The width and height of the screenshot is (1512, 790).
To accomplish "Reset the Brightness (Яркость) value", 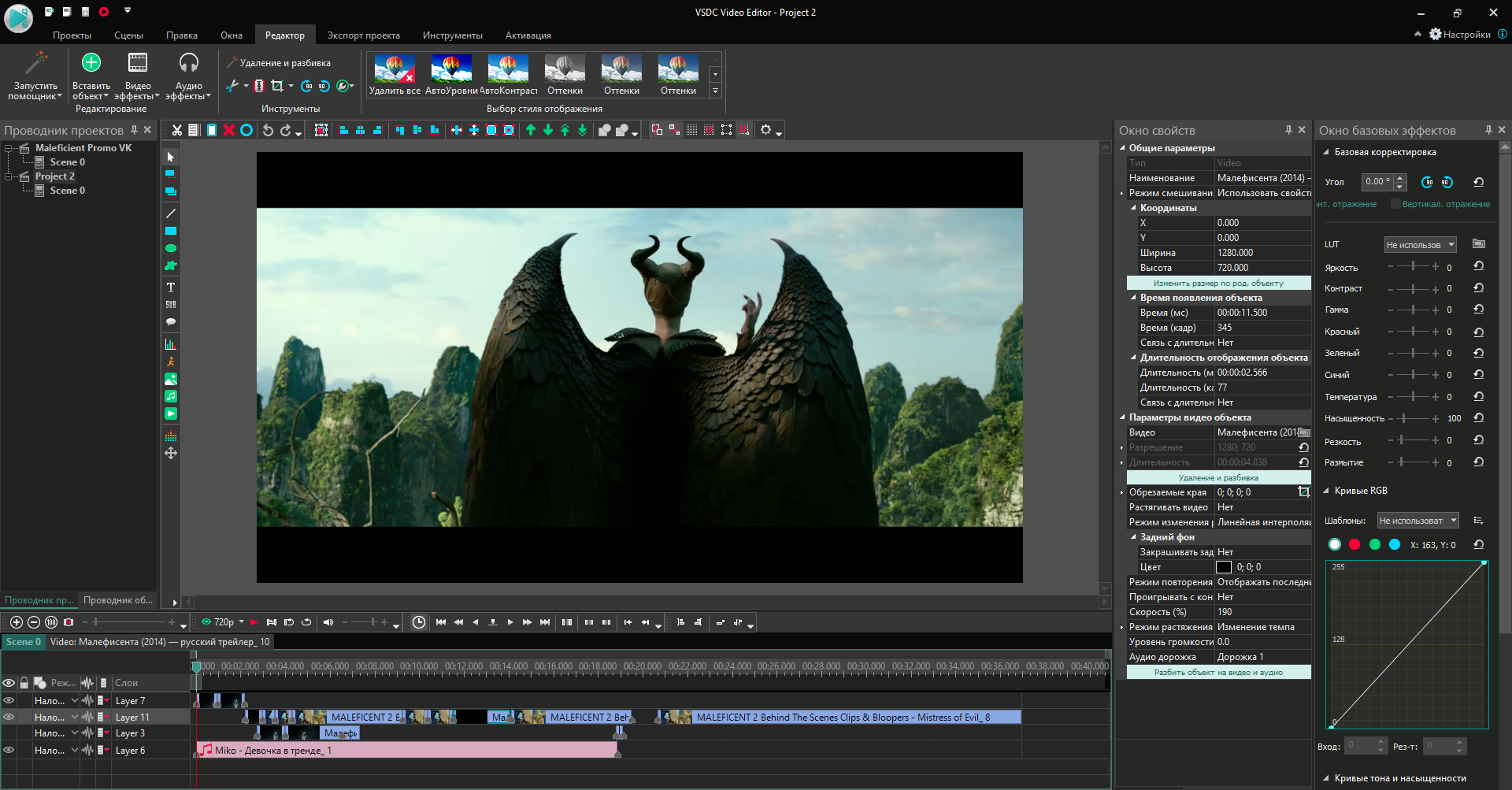I will click(1478, 267).
